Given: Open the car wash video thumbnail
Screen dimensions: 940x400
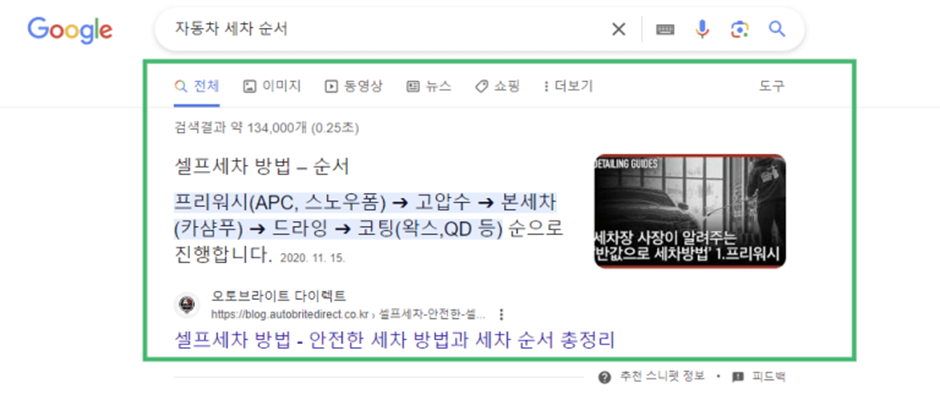Looking at the screenshot, I should 689,211.
